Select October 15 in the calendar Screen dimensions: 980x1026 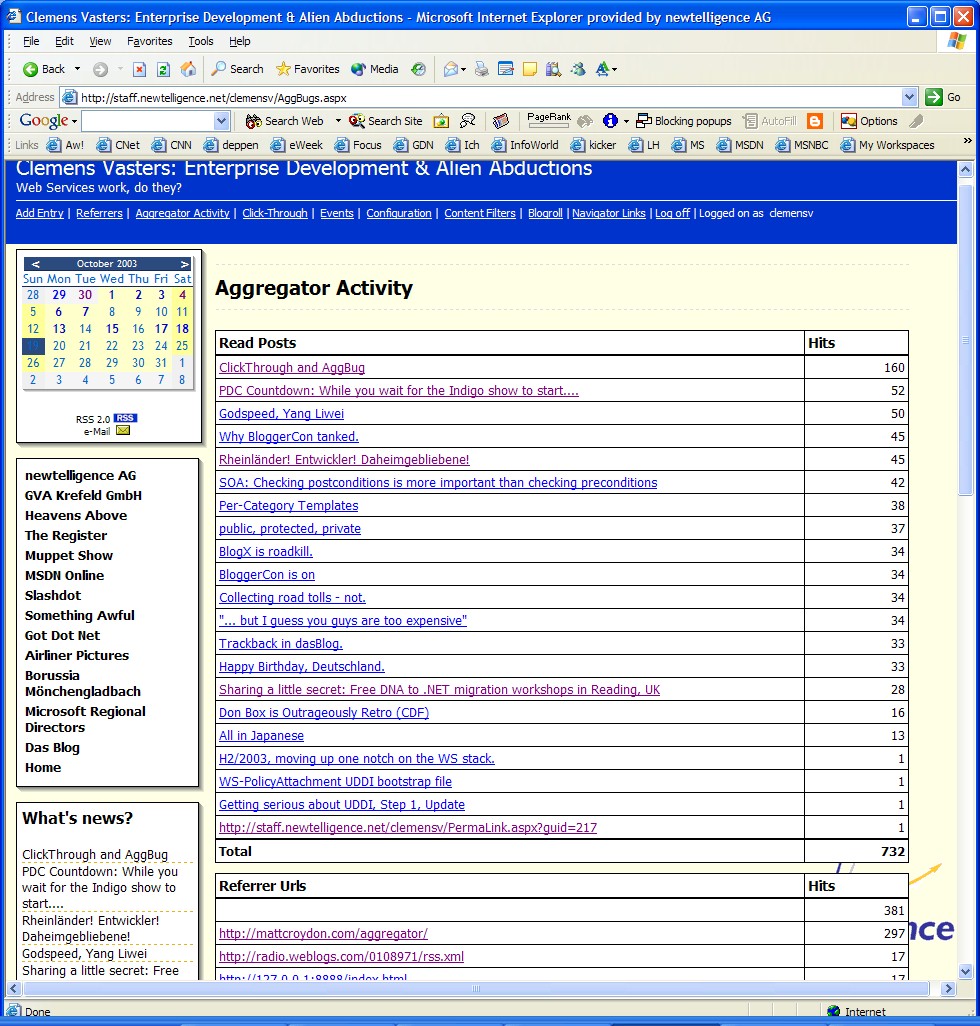click(x=112, y=328)
